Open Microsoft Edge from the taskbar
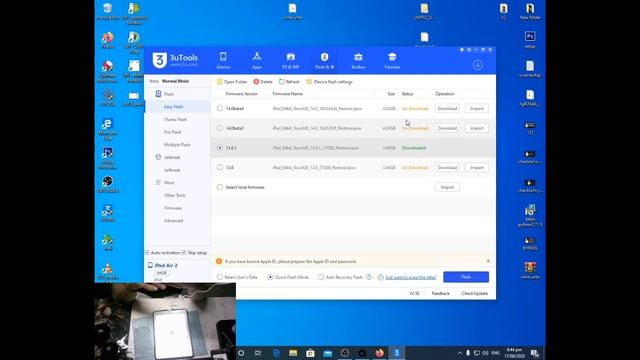The height and width of the screenshot is (360, 640). (x=276, y=353)
